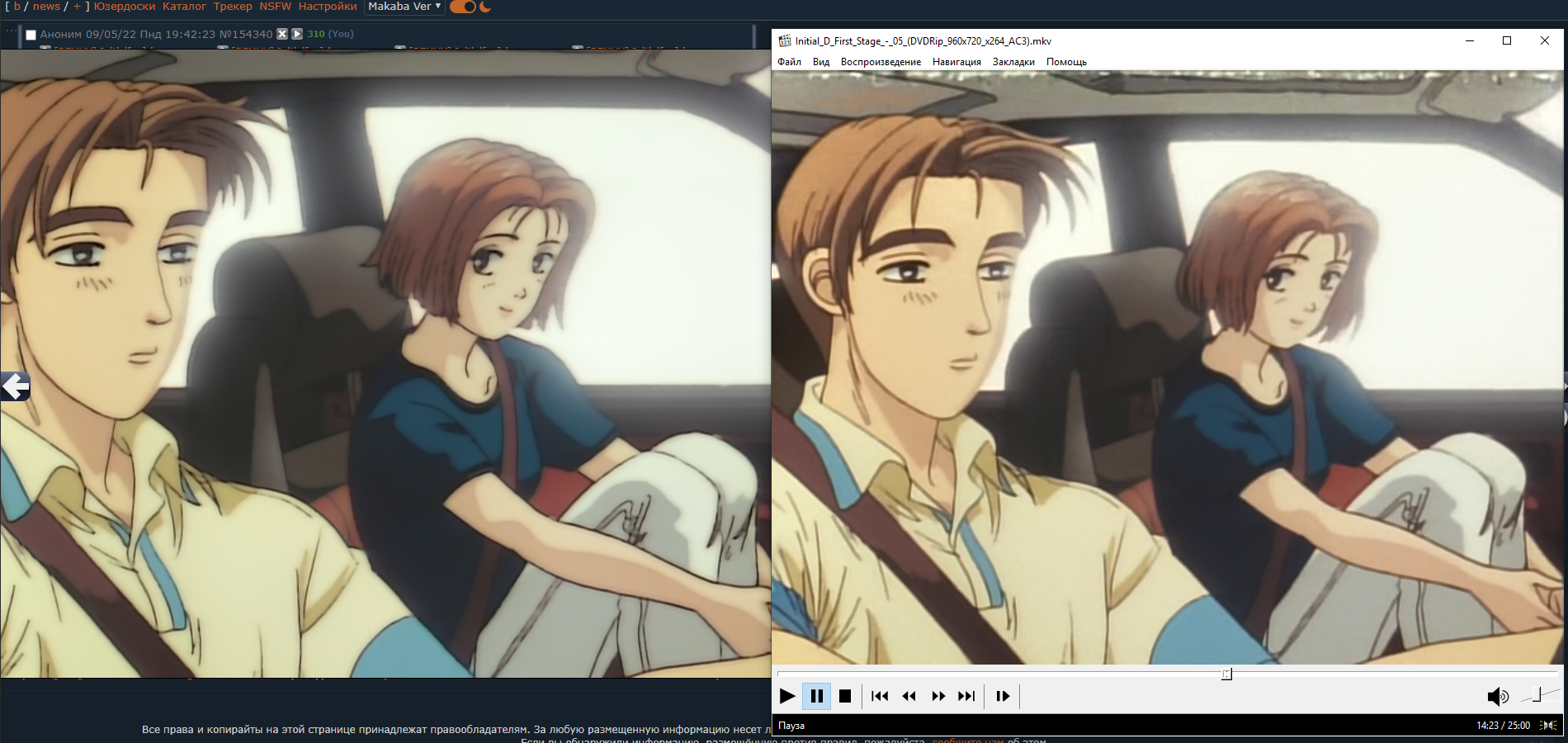The height and width of the screenshot is (743, 1568).
Task: Open the Закладки menu
Action: point(1013,62)
